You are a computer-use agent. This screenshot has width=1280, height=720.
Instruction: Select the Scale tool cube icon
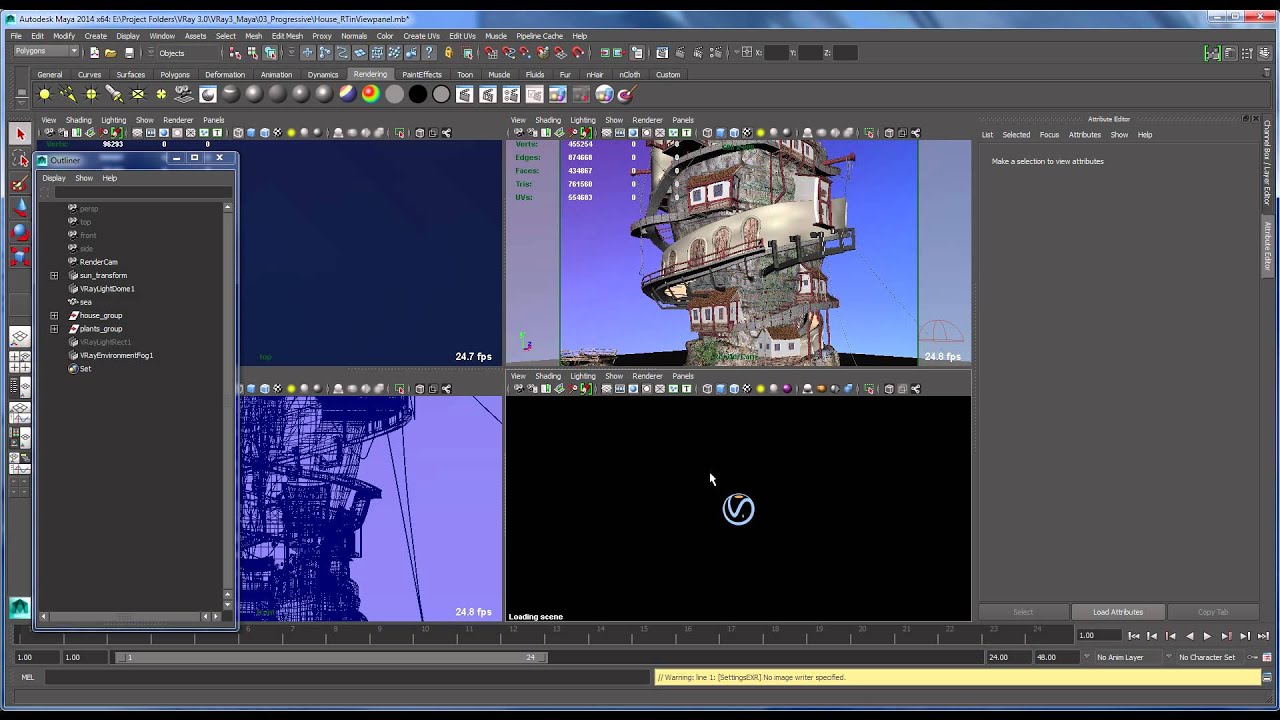click(20, 257)
